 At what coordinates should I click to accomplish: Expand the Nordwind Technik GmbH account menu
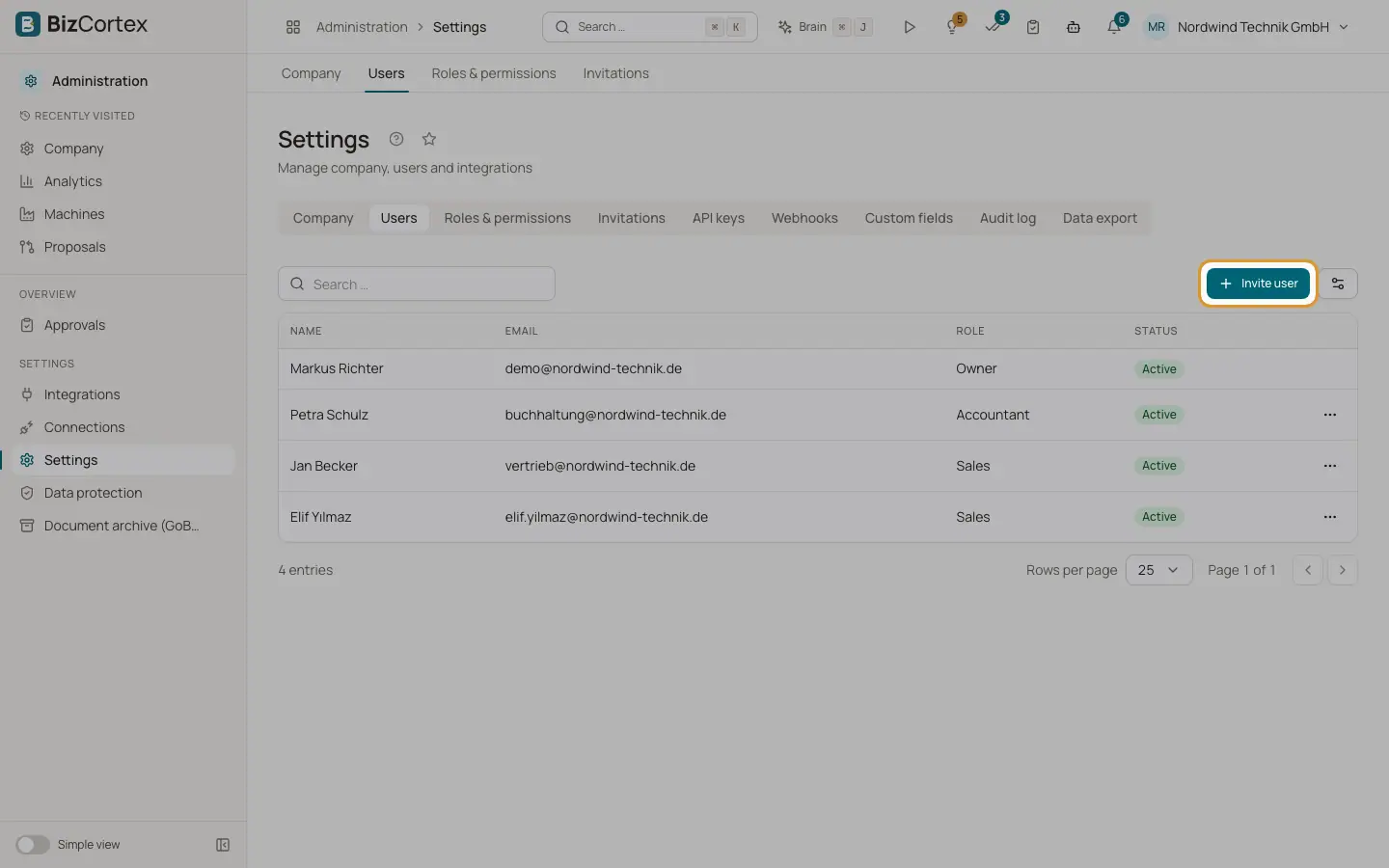pos(1249,27)
